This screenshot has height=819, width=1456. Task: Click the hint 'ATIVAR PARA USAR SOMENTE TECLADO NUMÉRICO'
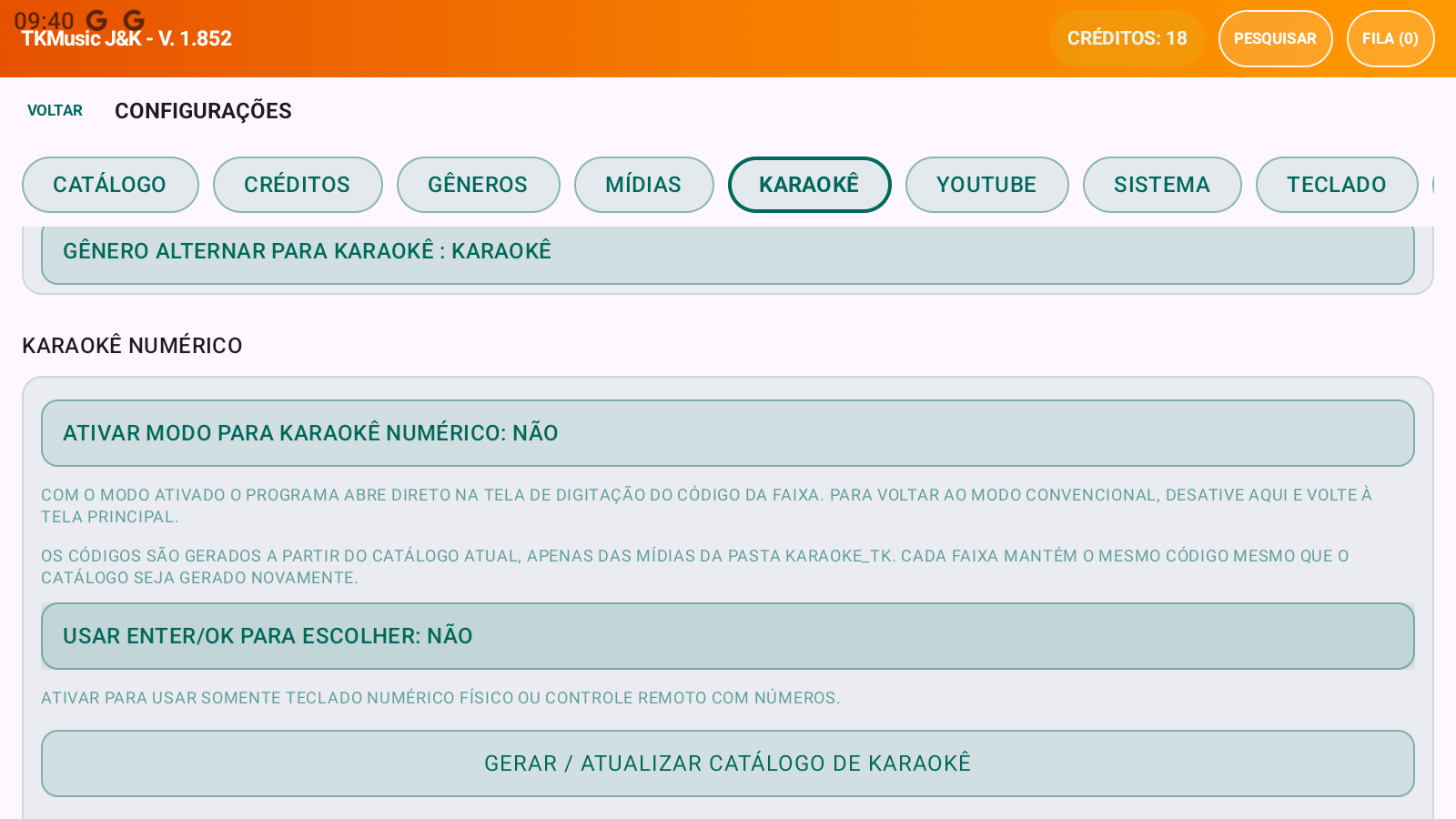coord(440,698)
